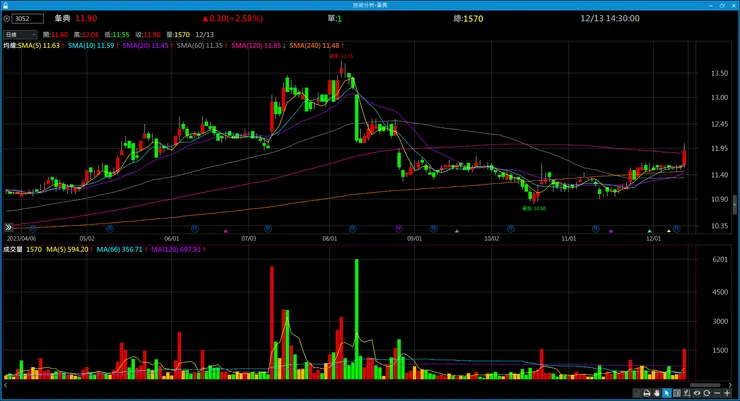
Task: Click the blue circle event marker near 05/02
Action: [110, 229]
